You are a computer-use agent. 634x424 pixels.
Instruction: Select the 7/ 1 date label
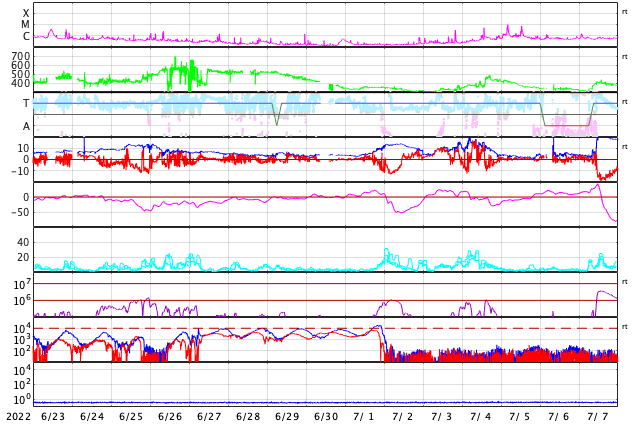click(364, 417)
